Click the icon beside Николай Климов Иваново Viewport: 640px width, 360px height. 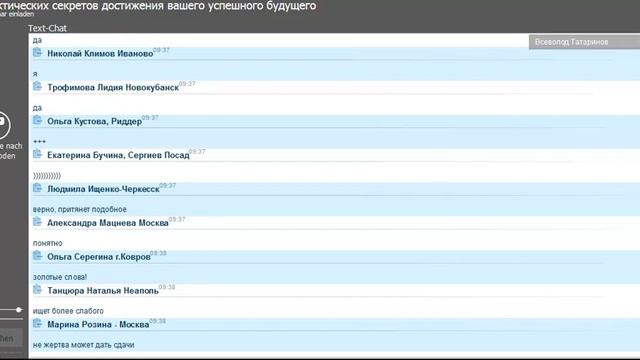[38, 53]
